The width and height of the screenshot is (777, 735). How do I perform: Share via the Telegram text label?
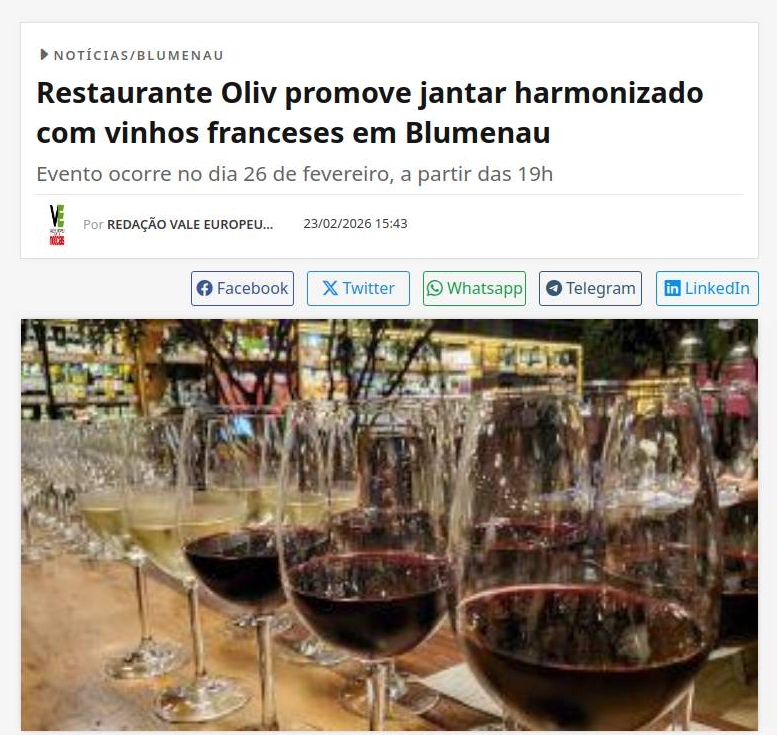pos(601,288)
